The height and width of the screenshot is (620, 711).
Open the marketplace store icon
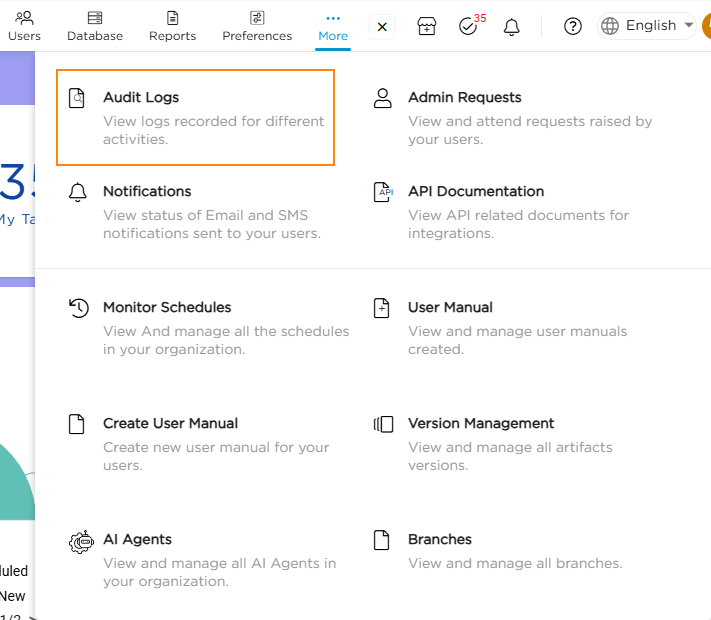427,27
